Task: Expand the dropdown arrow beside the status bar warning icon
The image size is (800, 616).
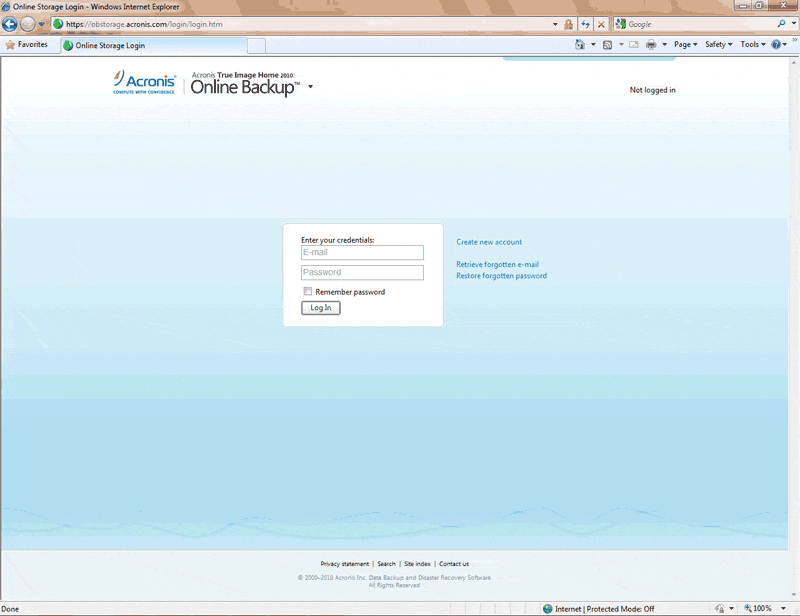Action: [x=731, y=608]
